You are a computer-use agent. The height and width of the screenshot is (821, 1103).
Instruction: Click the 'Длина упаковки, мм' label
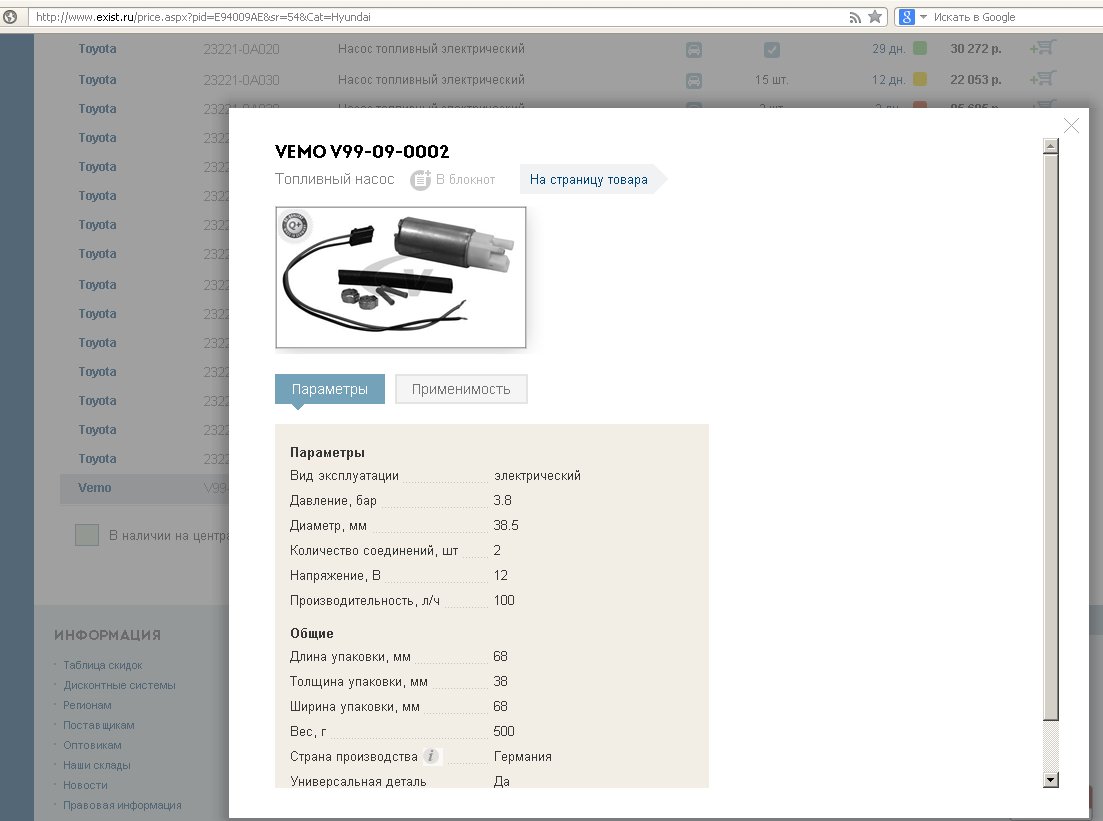point(350,657)
